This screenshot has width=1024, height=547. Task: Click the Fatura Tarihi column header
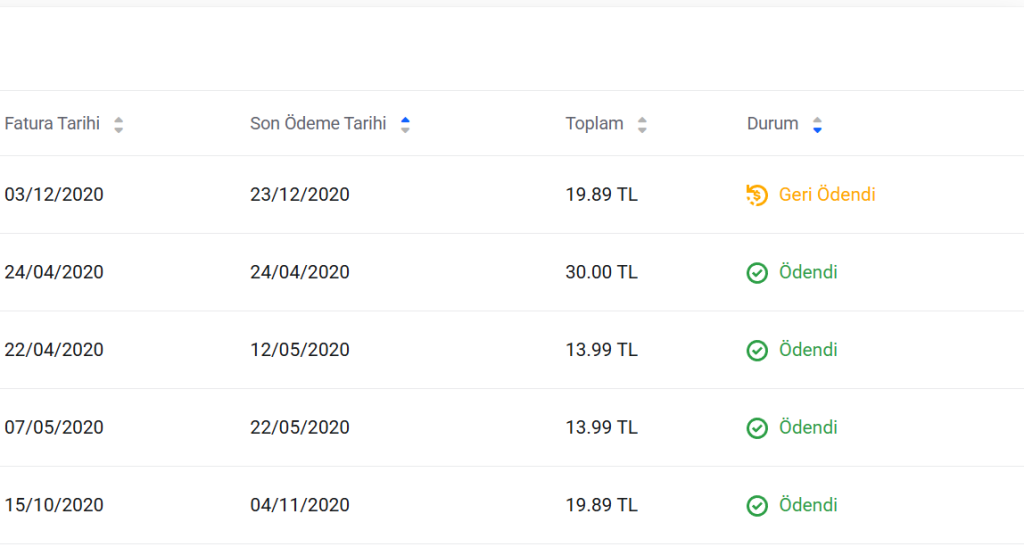(x=52, y=124)
